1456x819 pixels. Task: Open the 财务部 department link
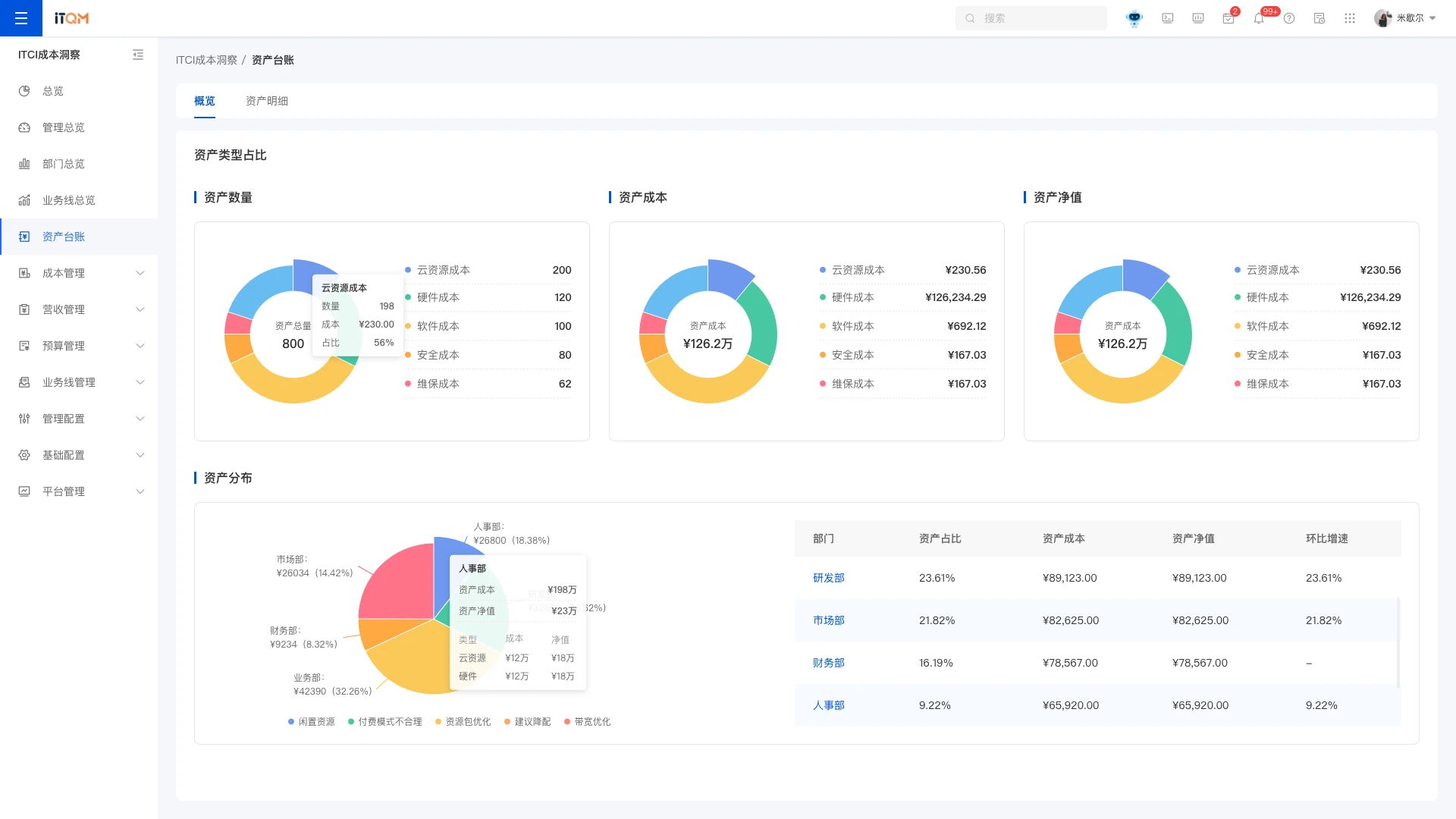[x=829, y=663]
